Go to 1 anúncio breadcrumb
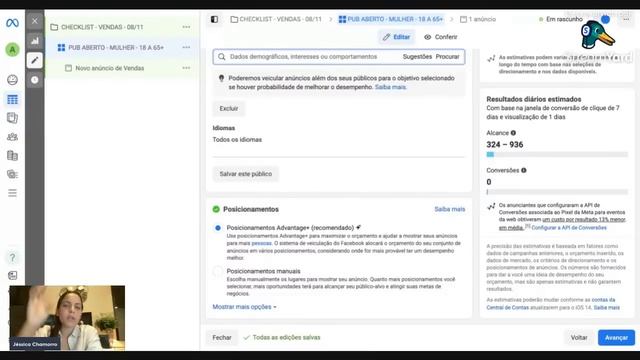The height and width of the screenshot is (360, 640). click(x=478, y=19)
